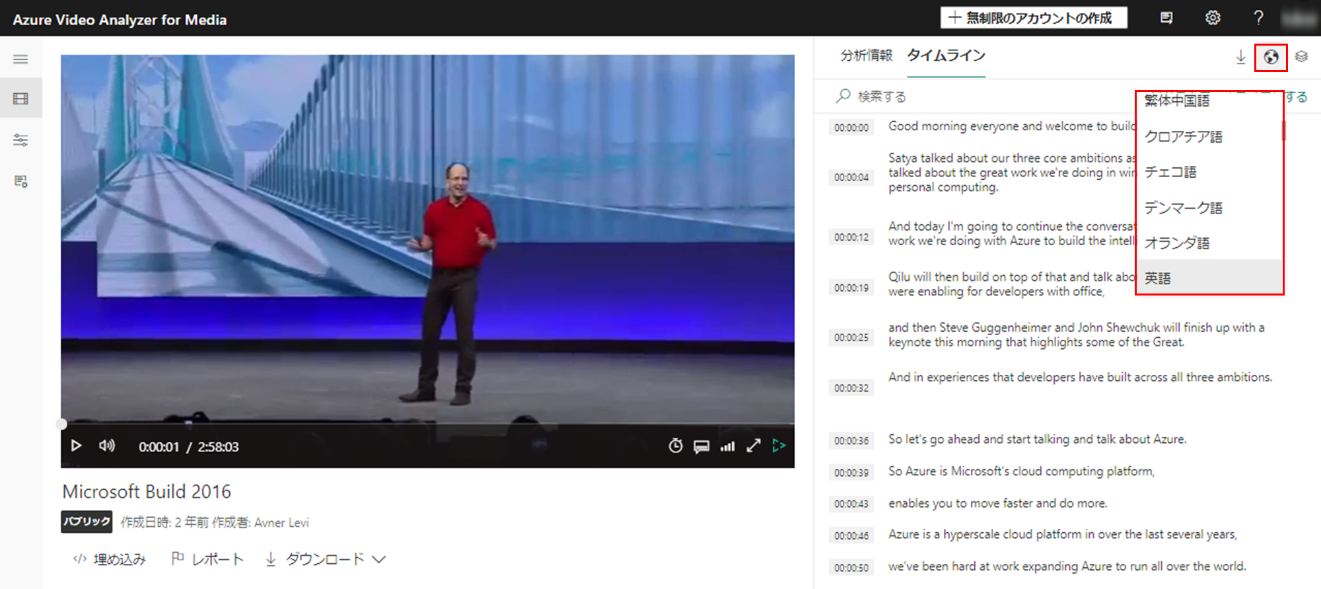This screenshot has height=589, width=1321.
Task: Click transcript line "And today I'm going to continue"
Action: coord(1012,233)
